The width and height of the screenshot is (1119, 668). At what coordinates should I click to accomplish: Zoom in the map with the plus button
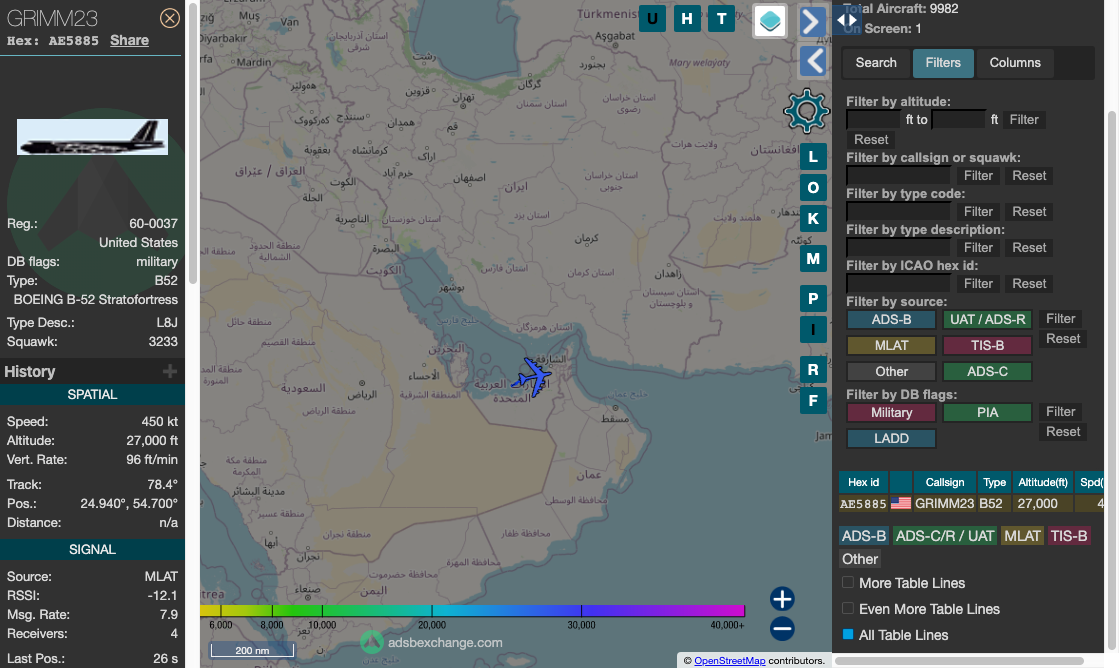[782, 599]
